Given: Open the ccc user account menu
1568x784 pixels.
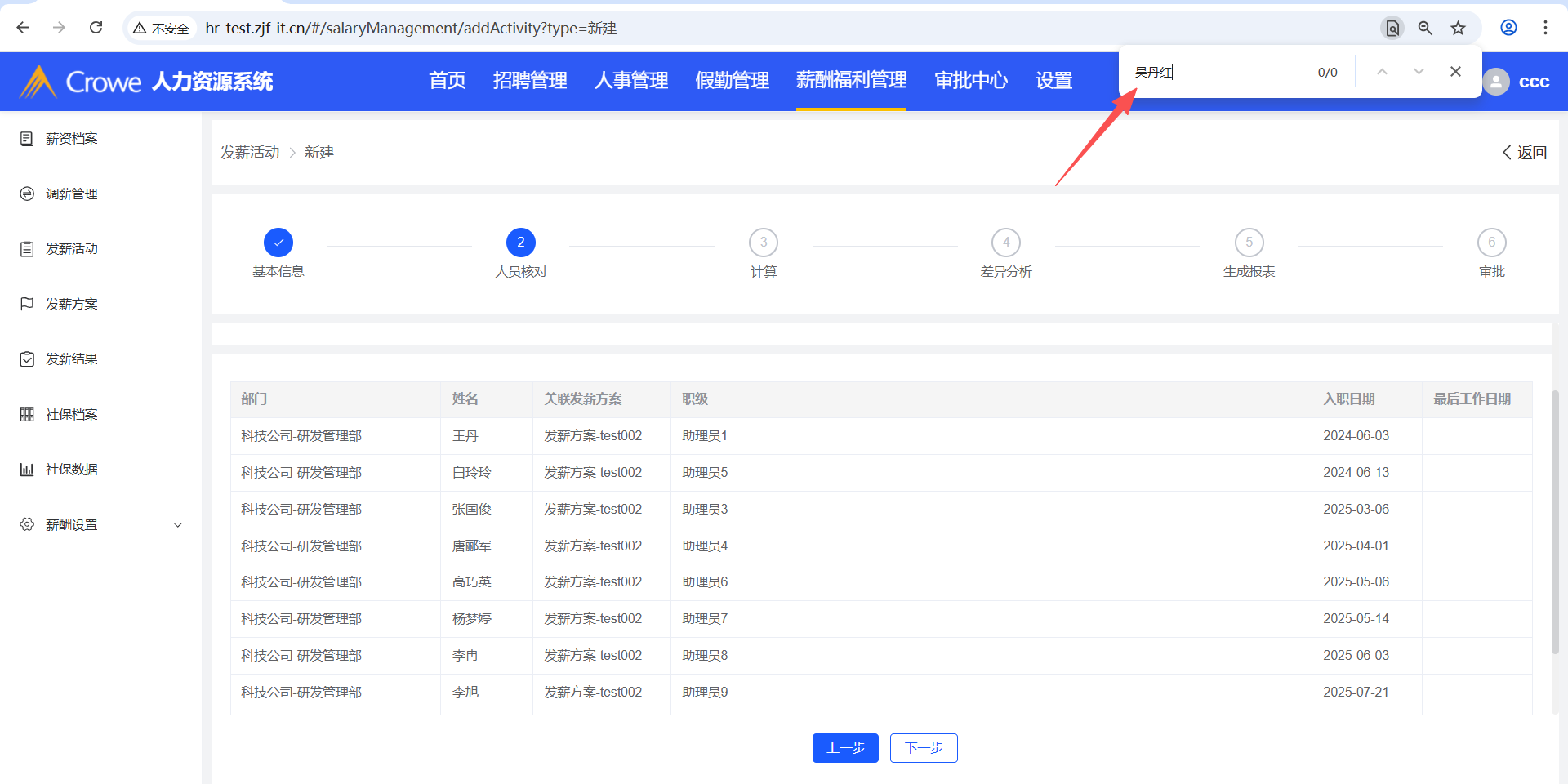Looking at the screenshot, I should pyautogui.click(x=1517, y=82).
